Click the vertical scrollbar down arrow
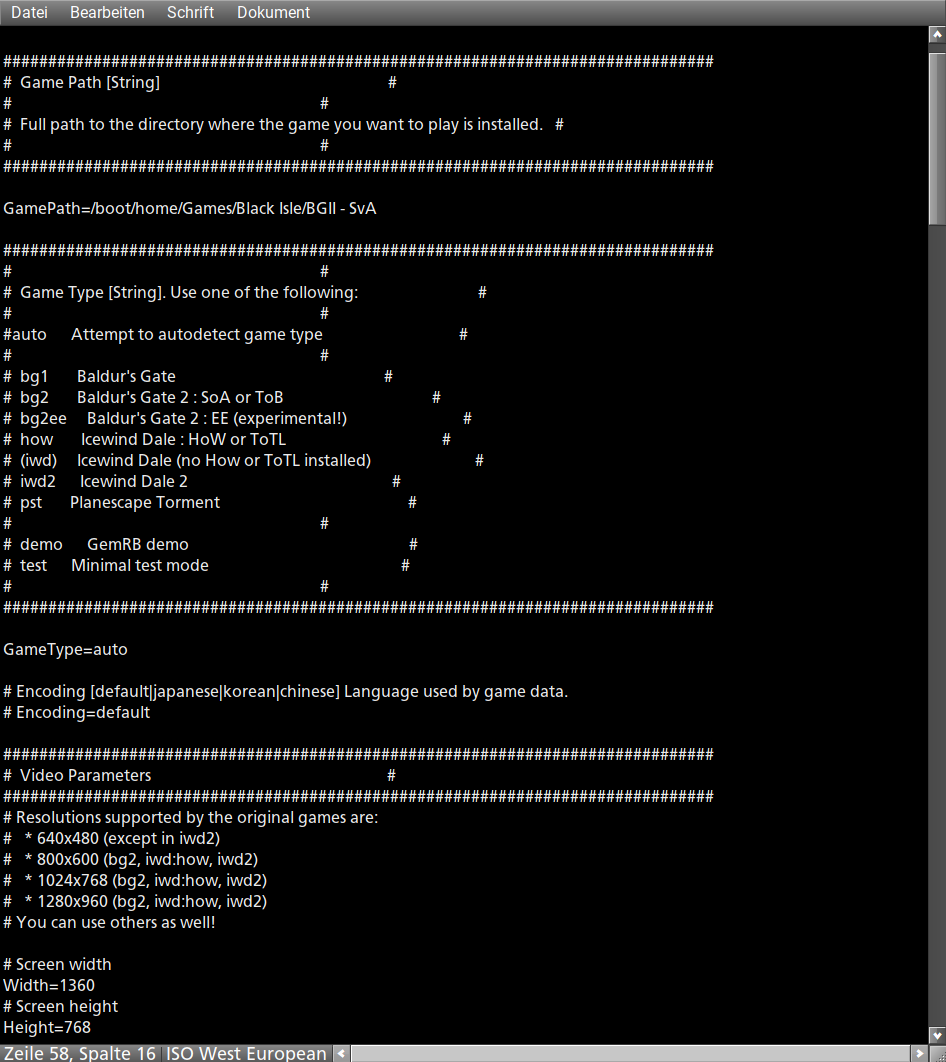Screen dimensions: 946x1062 pyautogui.click(x=937, y=1036)
